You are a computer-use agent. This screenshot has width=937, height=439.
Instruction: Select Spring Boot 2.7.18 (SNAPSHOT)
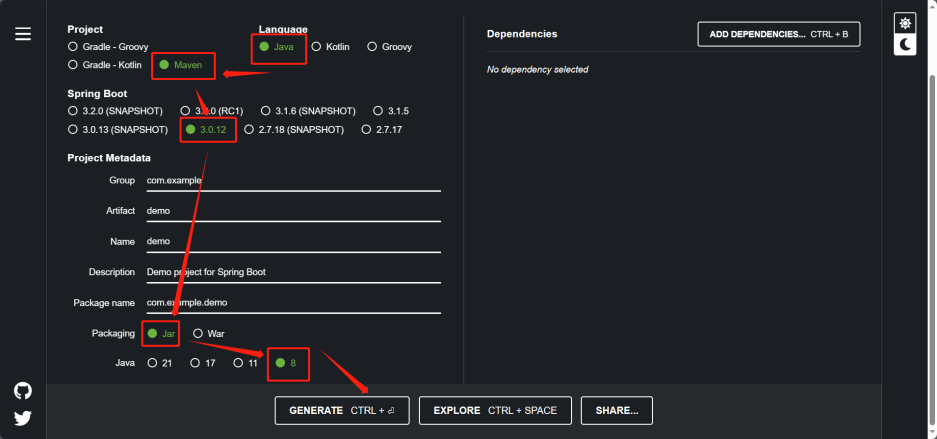point(294,129)
